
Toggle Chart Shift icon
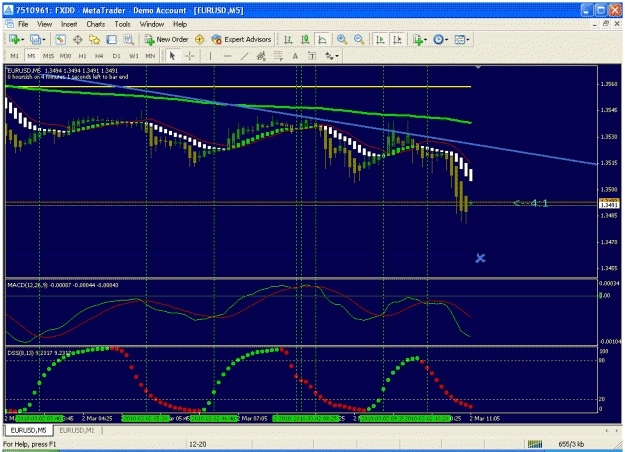397,39
